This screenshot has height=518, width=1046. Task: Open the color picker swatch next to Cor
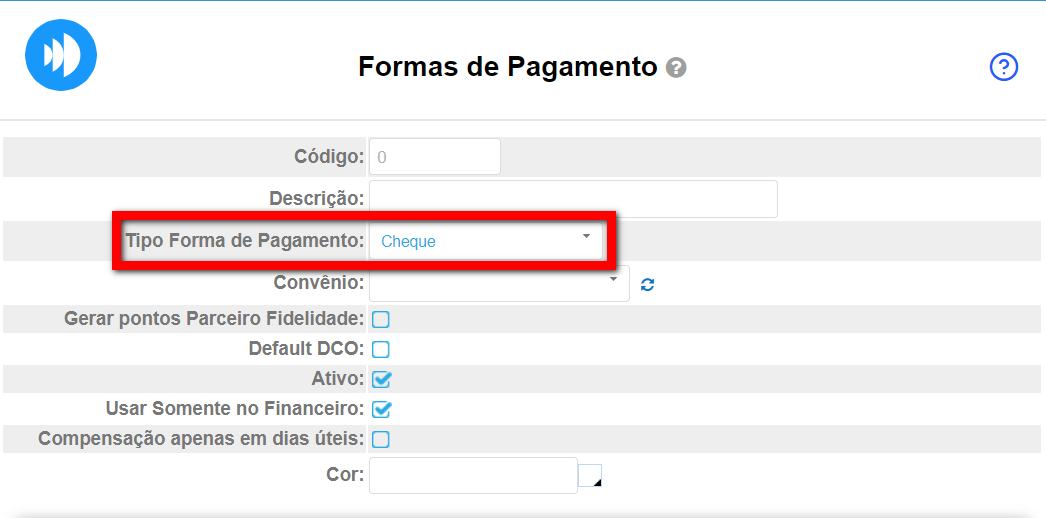coord(591,476)
